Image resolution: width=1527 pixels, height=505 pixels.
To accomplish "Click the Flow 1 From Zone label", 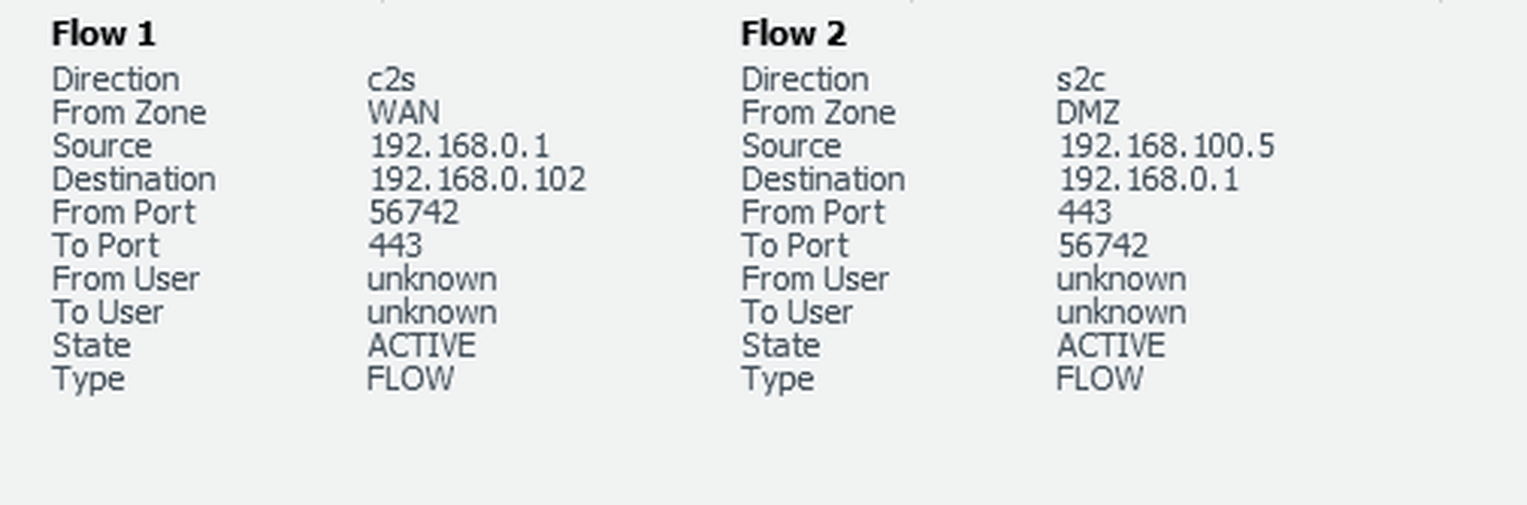I will (129, 113).
